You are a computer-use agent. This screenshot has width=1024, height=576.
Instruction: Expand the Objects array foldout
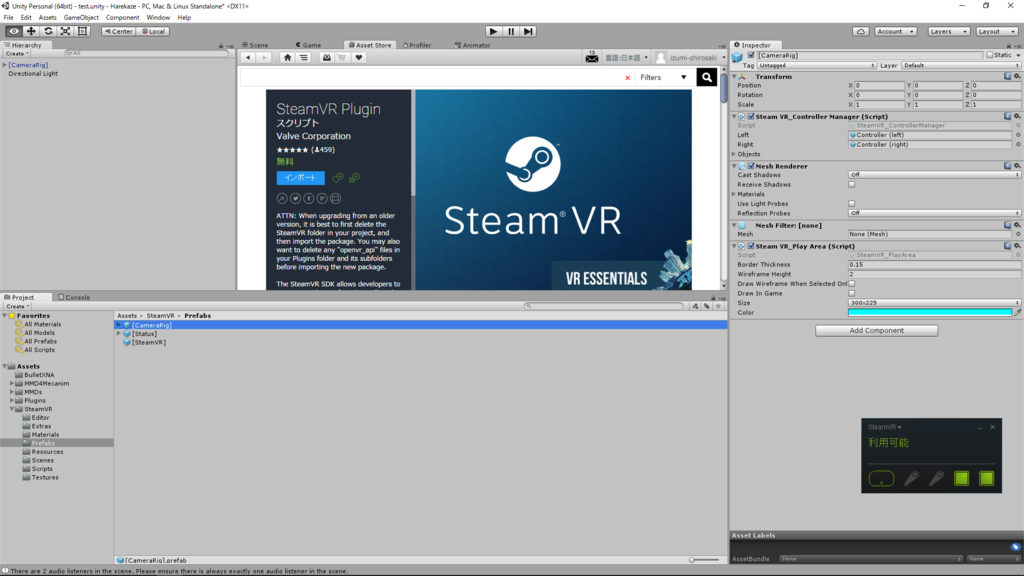tap(734, 154)
